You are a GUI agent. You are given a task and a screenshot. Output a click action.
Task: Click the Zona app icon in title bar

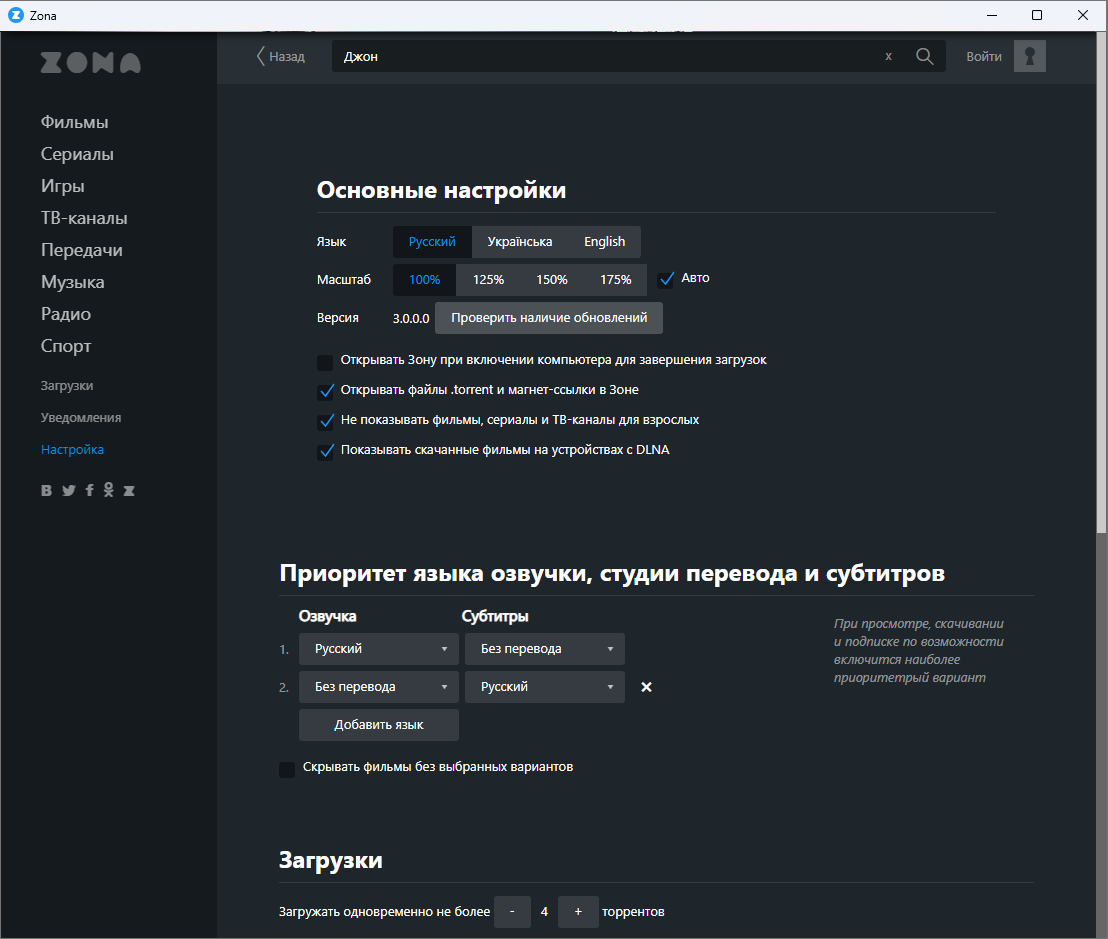pos(16,16)
